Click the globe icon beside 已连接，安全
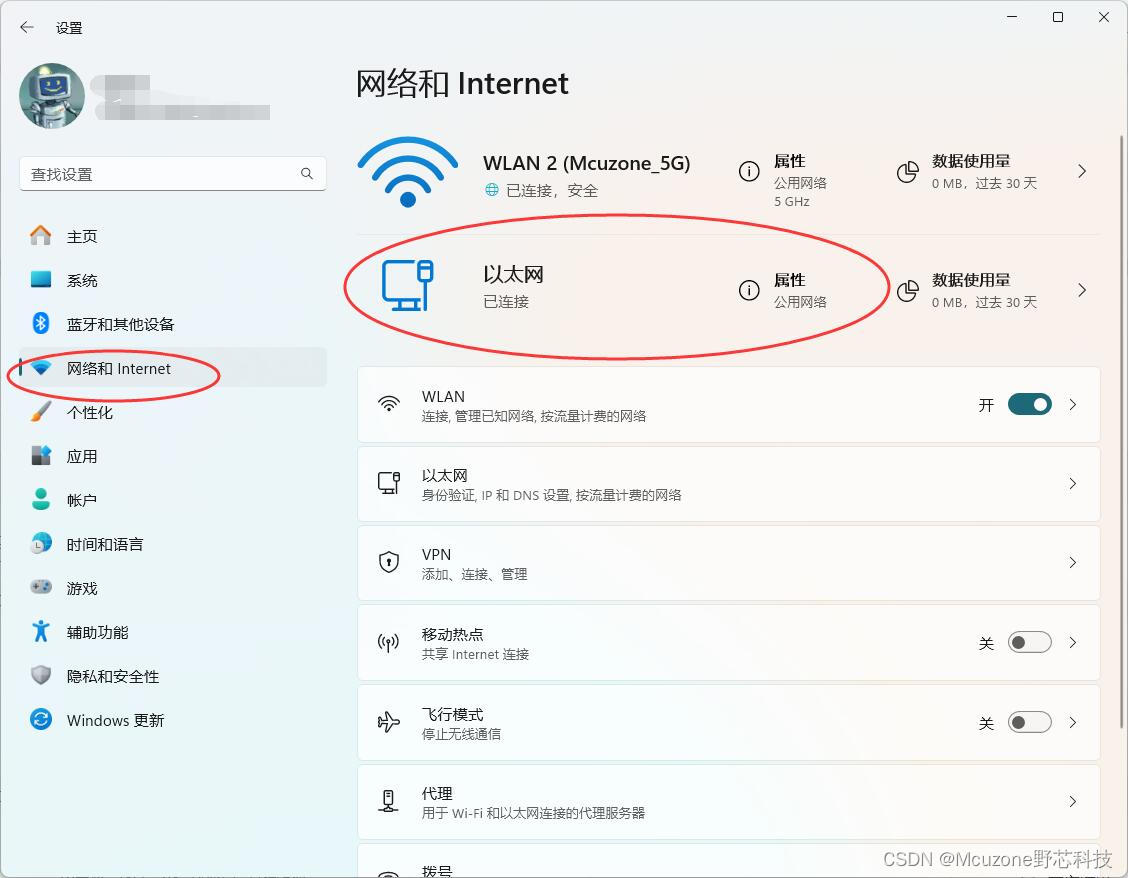Image resolution: width=1128 pixels, height=878 pixels. [x=491, y=190]
